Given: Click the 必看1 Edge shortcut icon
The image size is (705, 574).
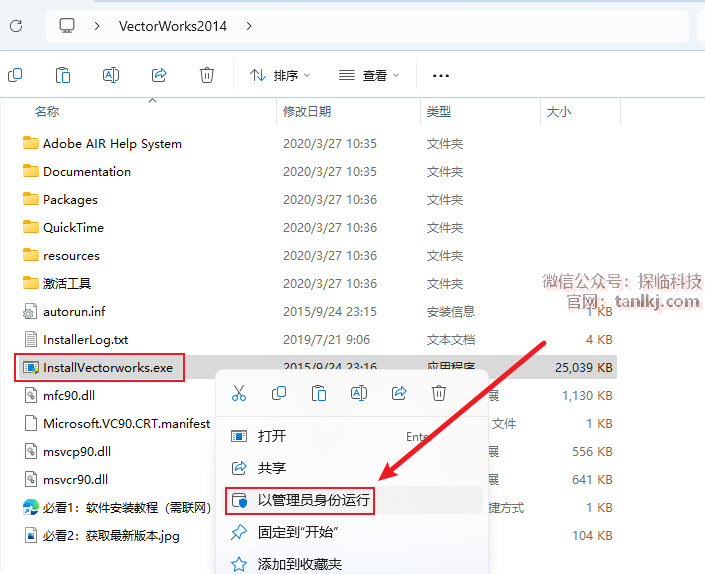Looking at the screenshot, I should coord(31,507).
